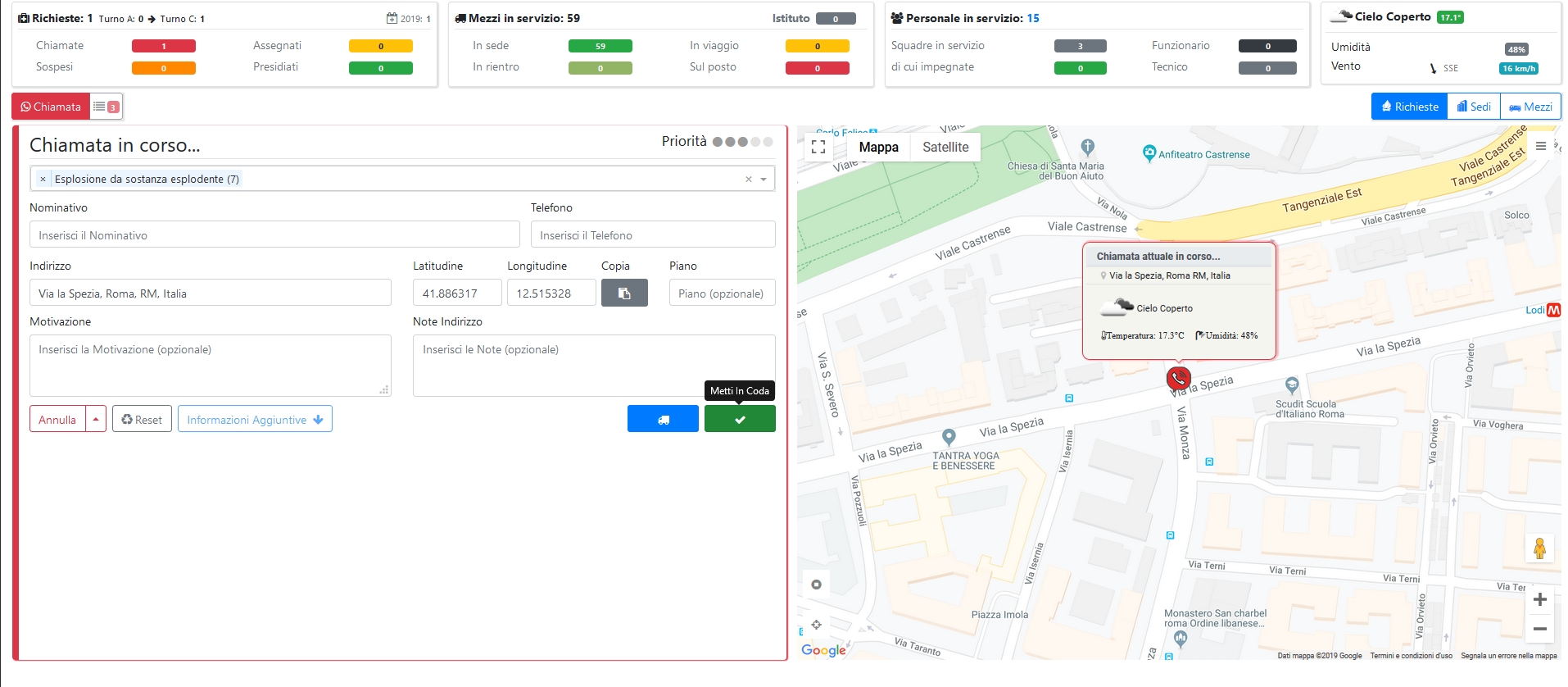
Task: Expand the Annulla caret dropdown
Action: (96, 419)
